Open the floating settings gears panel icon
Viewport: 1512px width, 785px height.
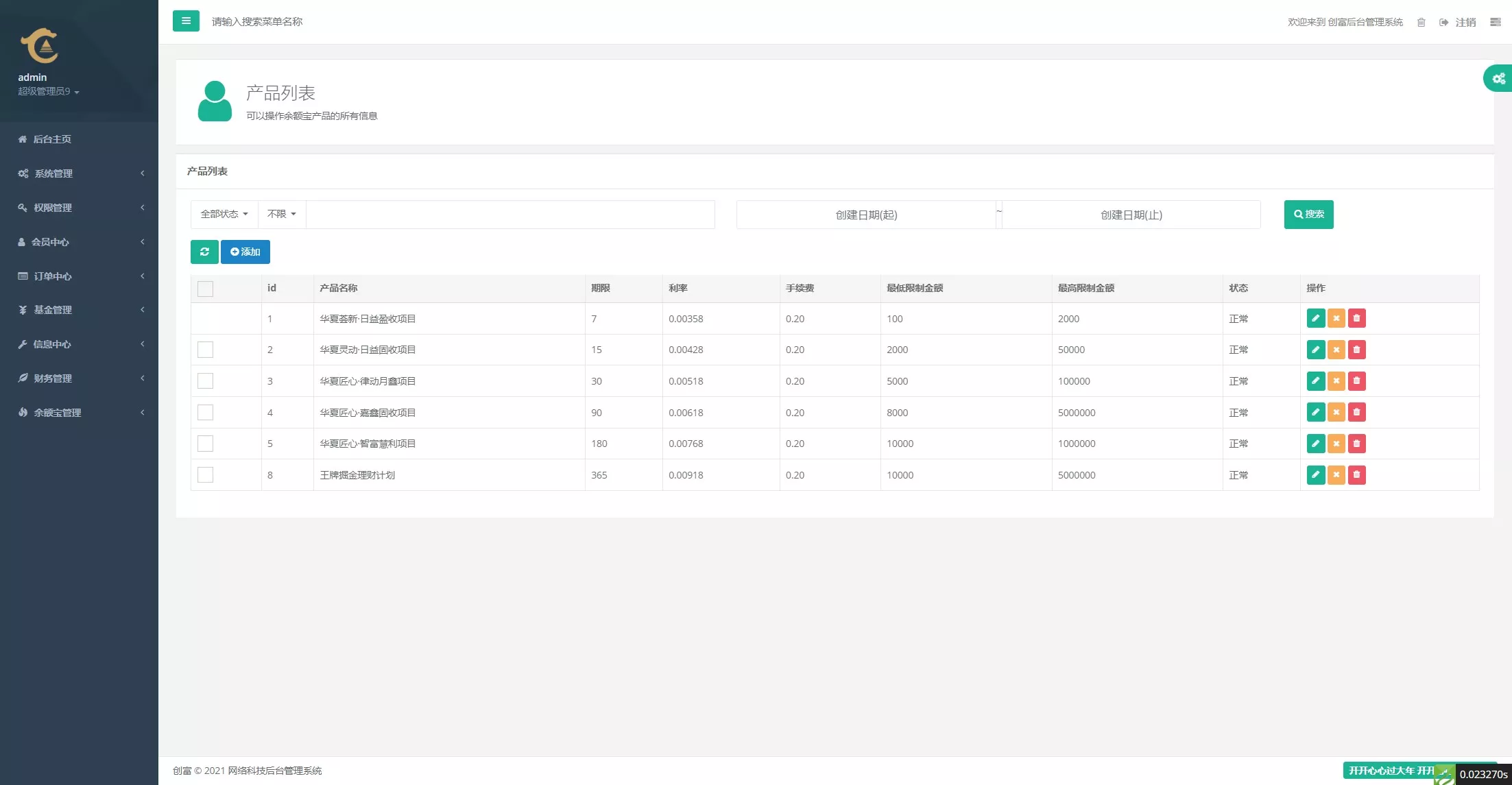tap(1499, 78)
